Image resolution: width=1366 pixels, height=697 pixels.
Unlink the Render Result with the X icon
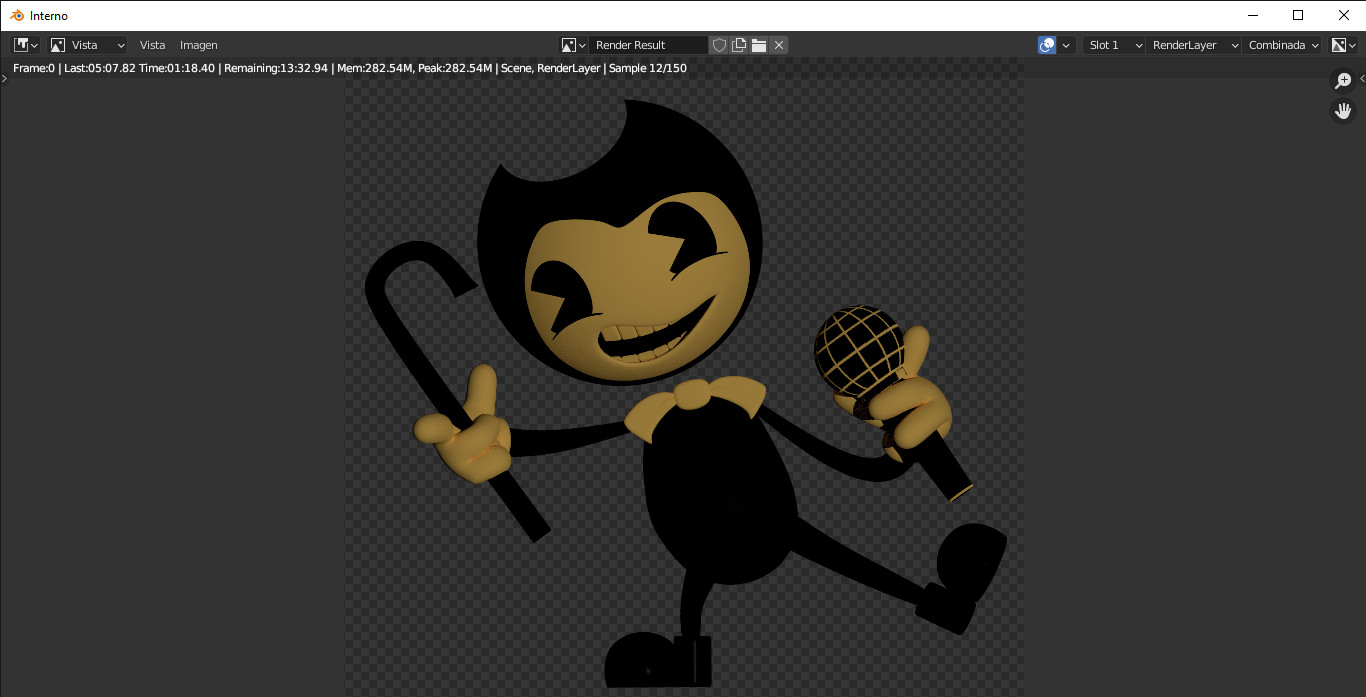point(779,44)
